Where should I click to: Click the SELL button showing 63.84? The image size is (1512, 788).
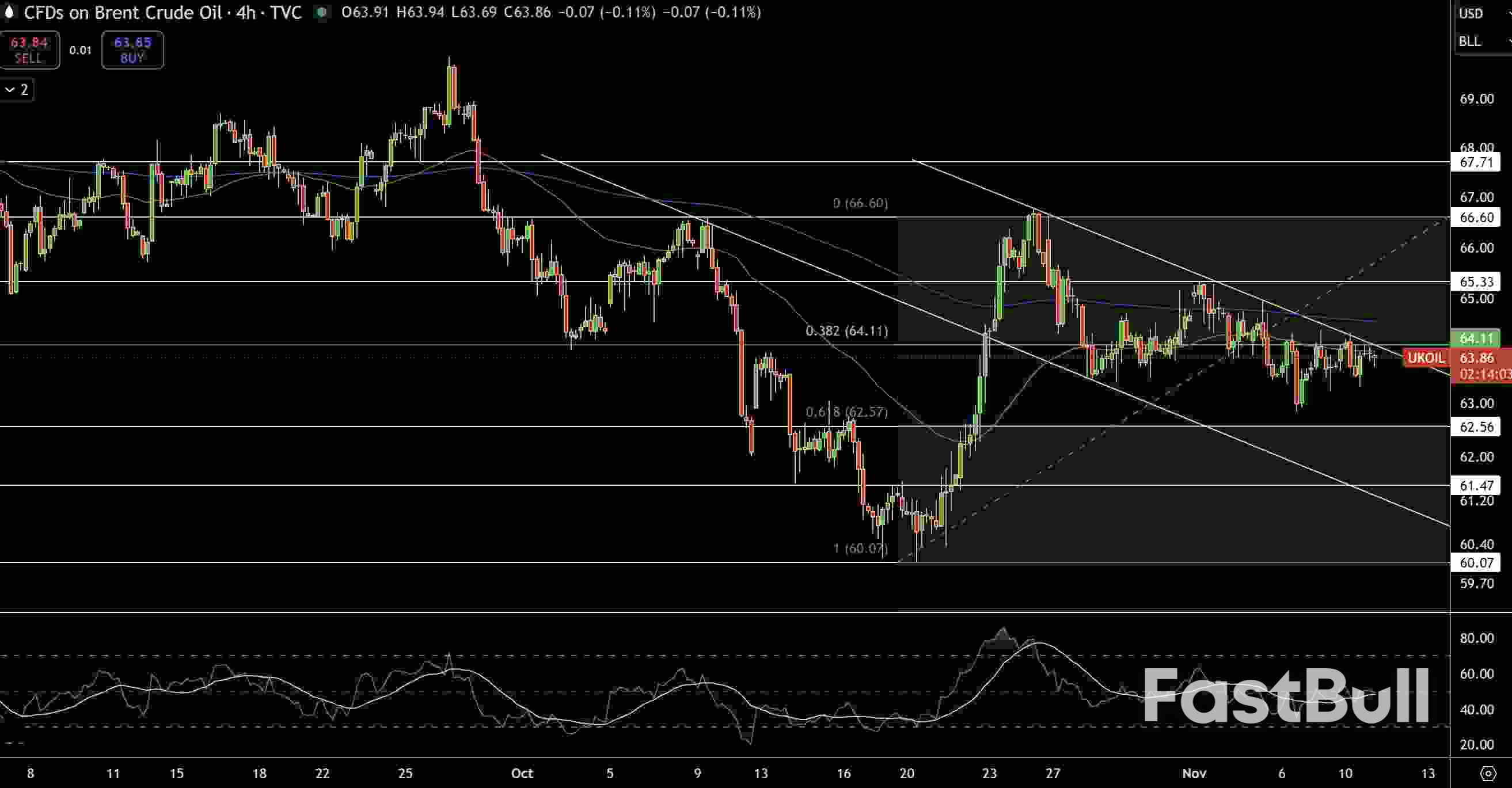click(x=31, y=50)
